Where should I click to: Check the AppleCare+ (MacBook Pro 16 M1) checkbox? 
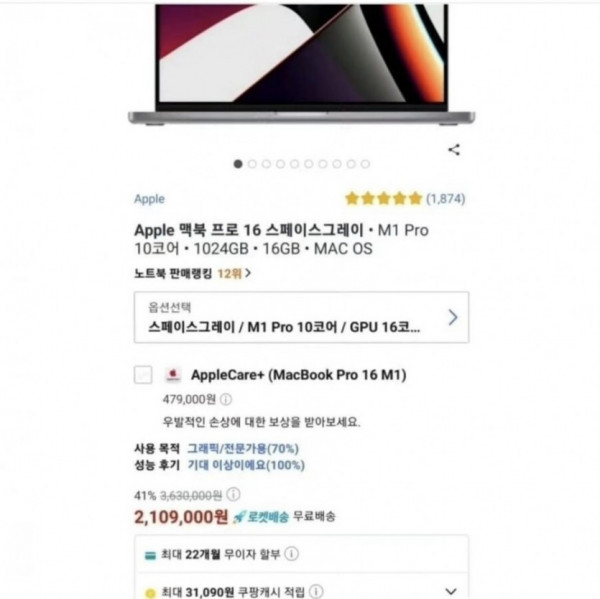tap(143, 374)
